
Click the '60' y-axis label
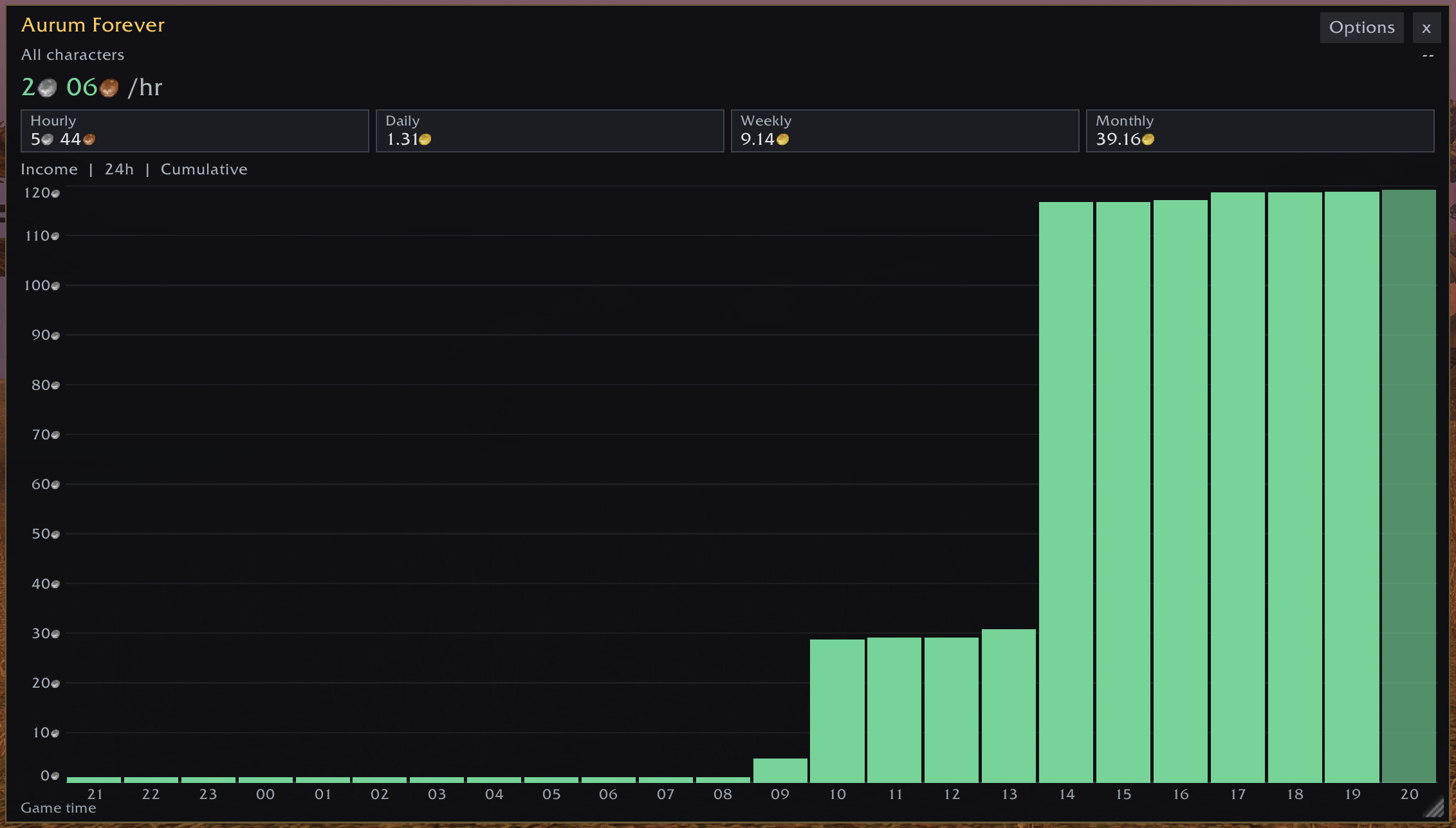pos(41,484)
